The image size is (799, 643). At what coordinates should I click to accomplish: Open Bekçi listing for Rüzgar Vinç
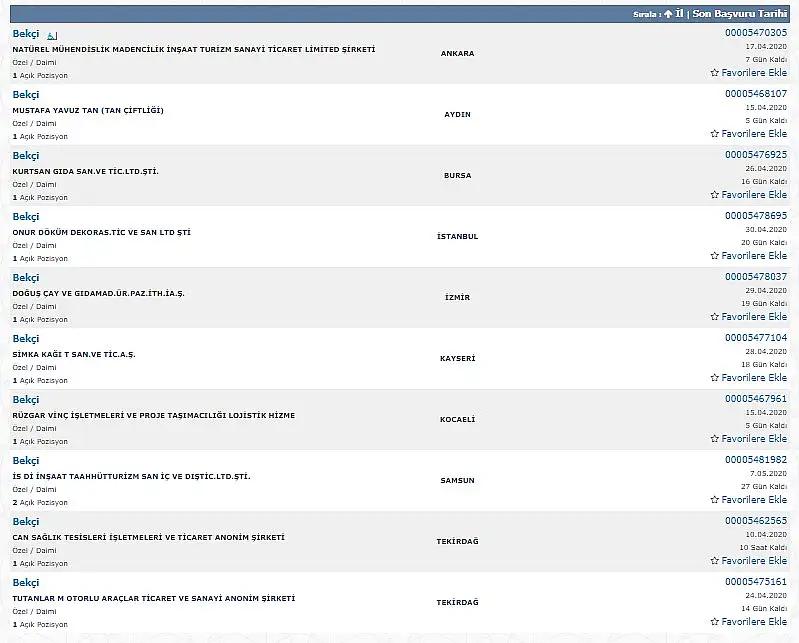(25, 400)
